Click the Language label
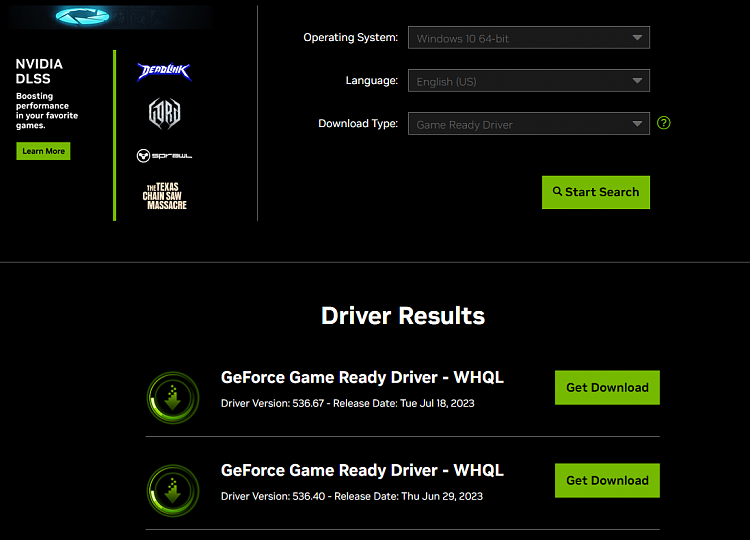This screenshot has height=540, width=750. point(372,80)
